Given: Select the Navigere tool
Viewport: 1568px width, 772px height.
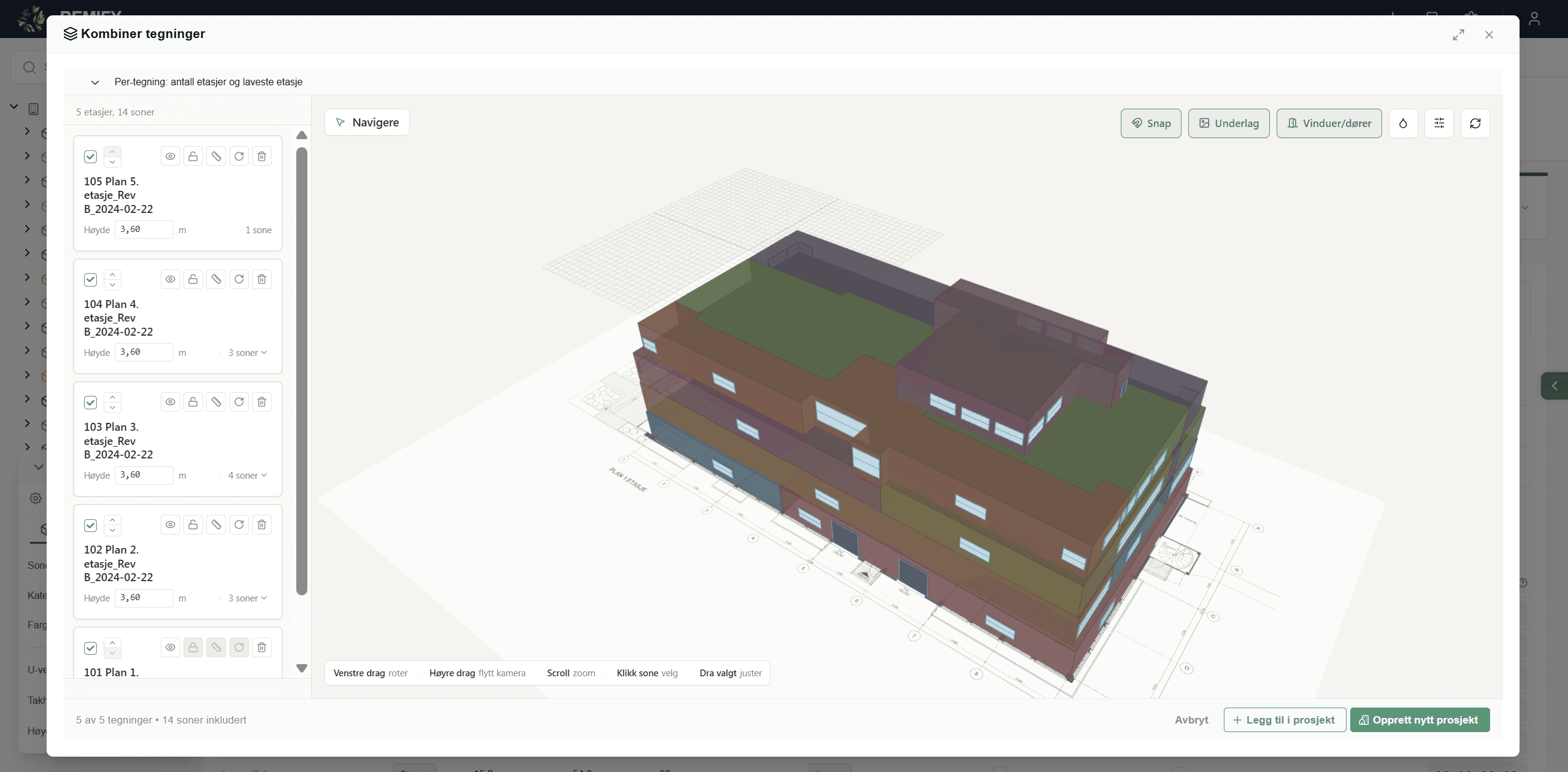Looking at the screenshot, I should [367, 123].
